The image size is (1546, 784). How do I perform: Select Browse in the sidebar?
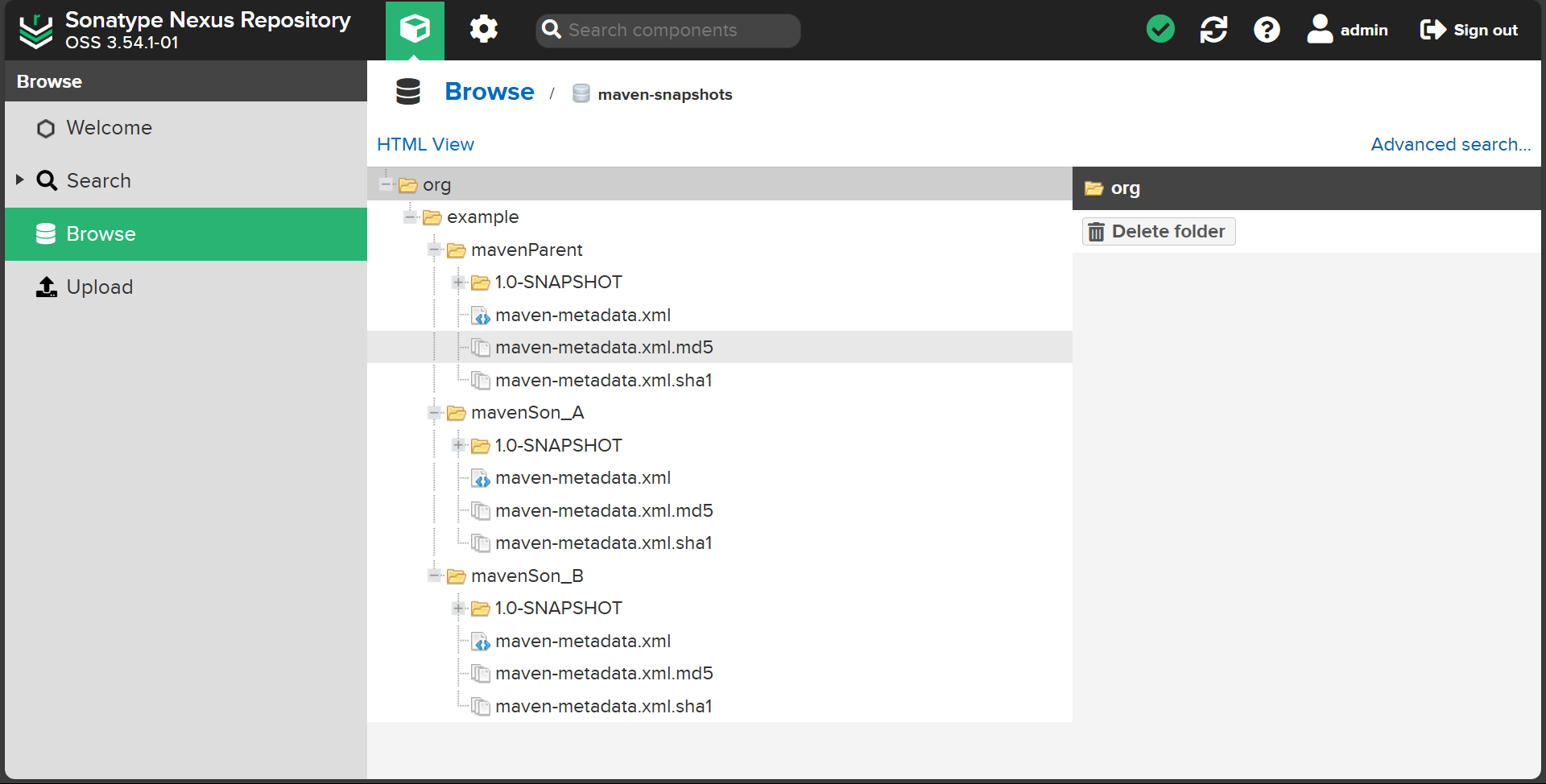pyautogui.click(x=186, y=234)
